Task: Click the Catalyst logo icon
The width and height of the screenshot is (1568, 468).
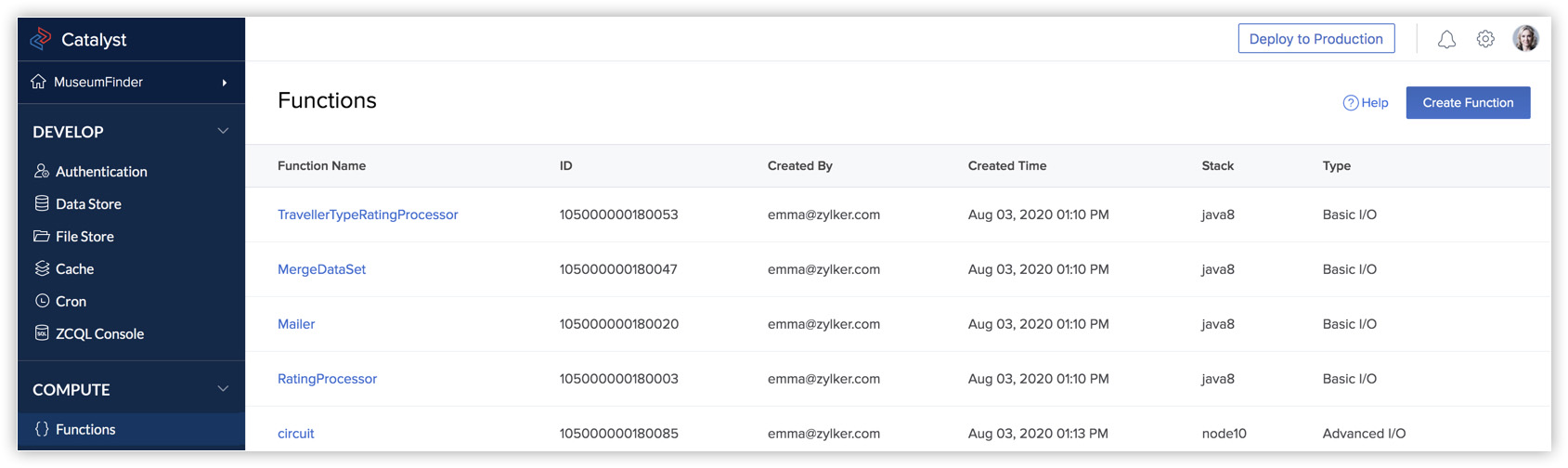Action: (41, 39)
